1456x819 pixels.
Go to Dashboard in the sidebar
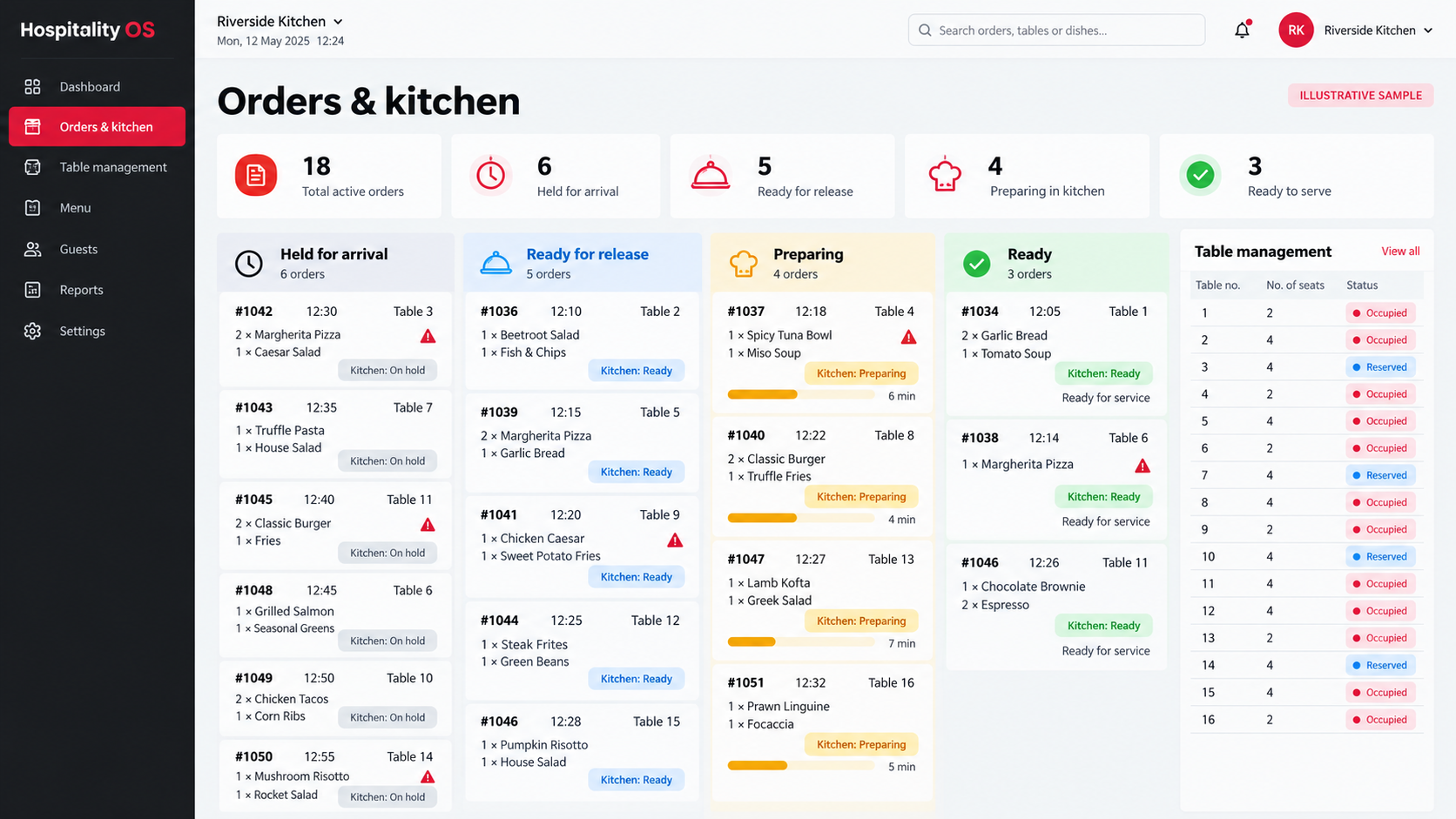tap(97, 86)
